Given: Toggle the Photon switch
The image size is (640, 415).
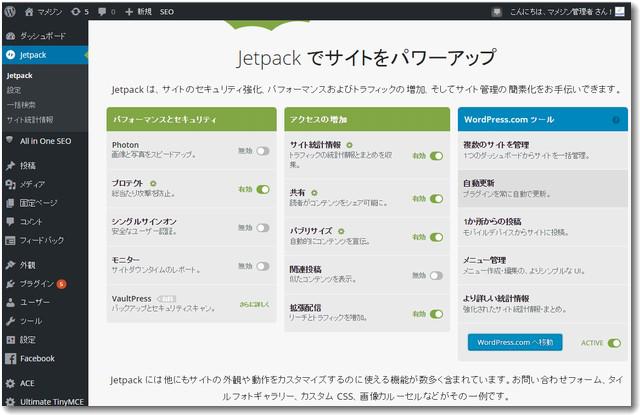Looking at the screenshot, I should [263, 151].
